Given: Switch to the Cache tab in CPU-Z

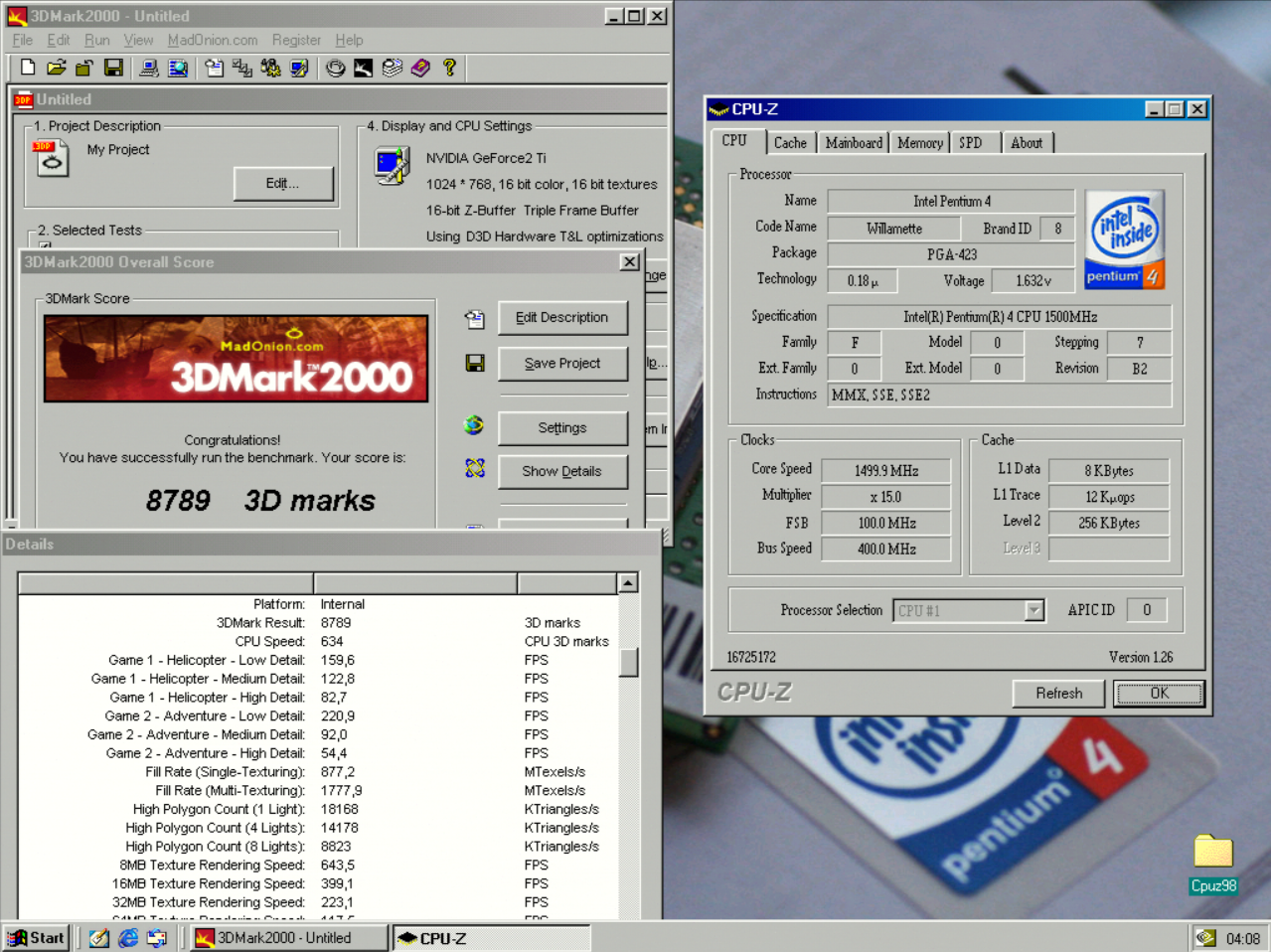Looking at the screenshot, I should click(790, 143).
